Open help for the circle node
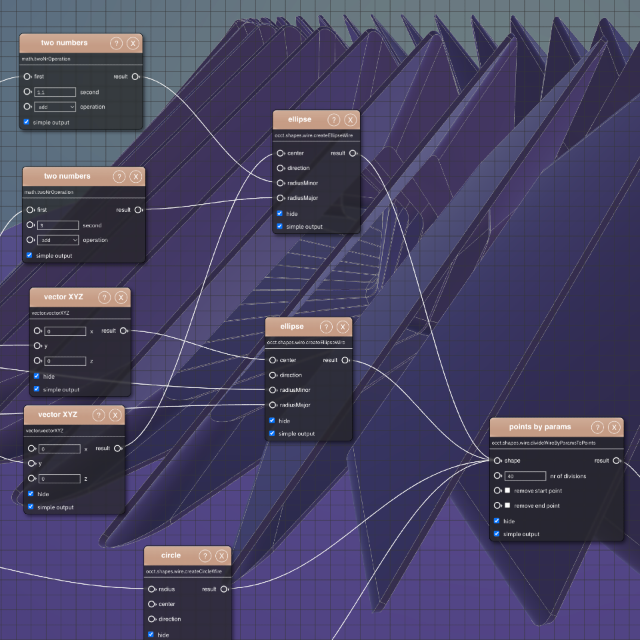This screenshot has height=640, width=640. tap(203, 556)
